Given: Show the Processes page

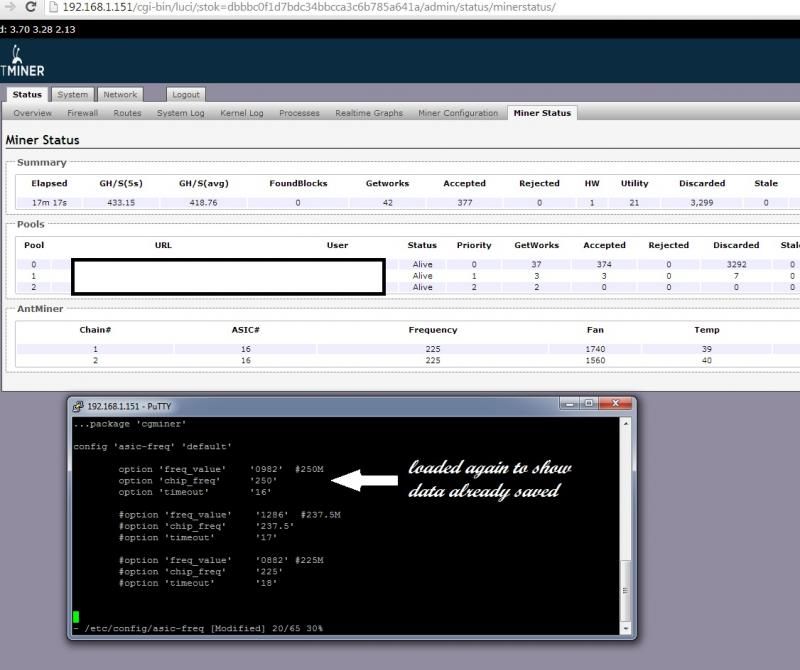Looking at the screenshot, I should [299, 113].
